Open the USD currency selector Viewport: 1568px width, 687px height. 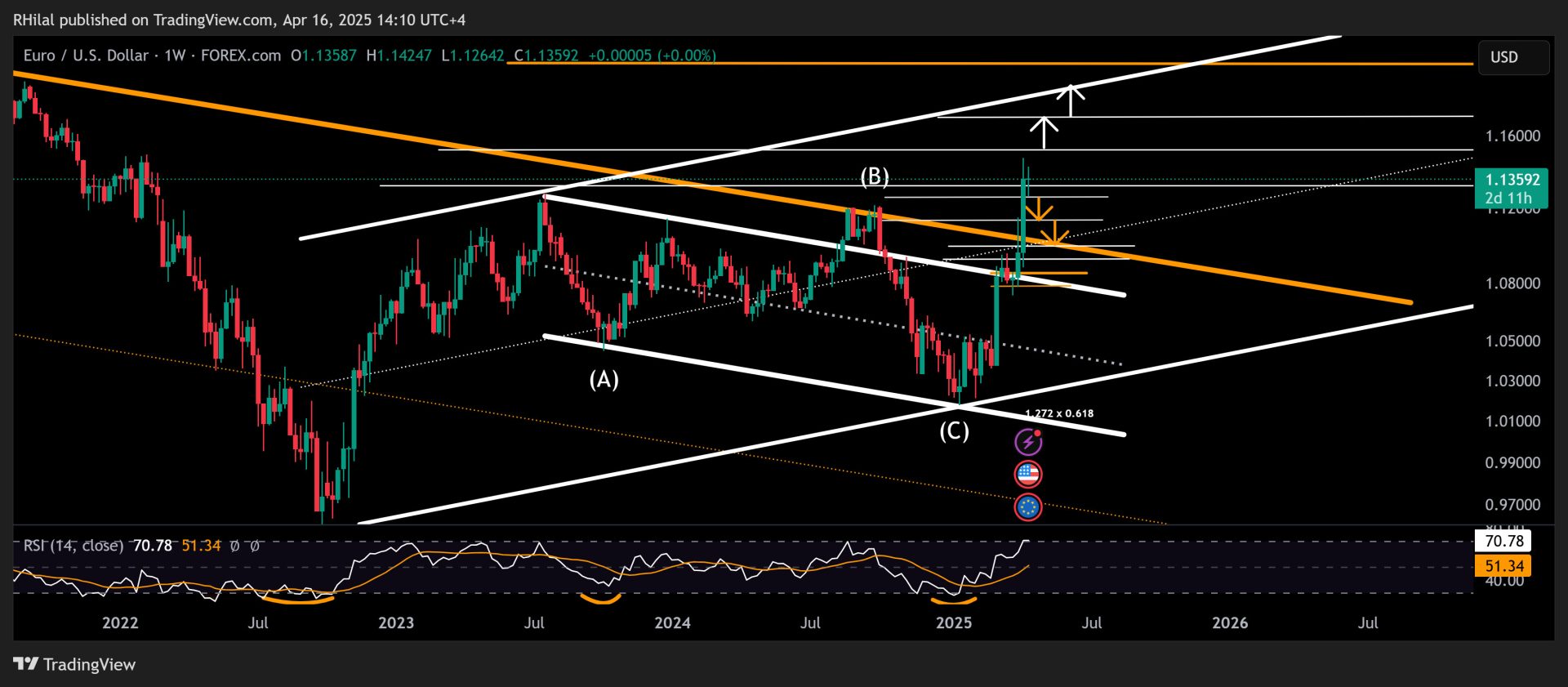(1513, 57)
